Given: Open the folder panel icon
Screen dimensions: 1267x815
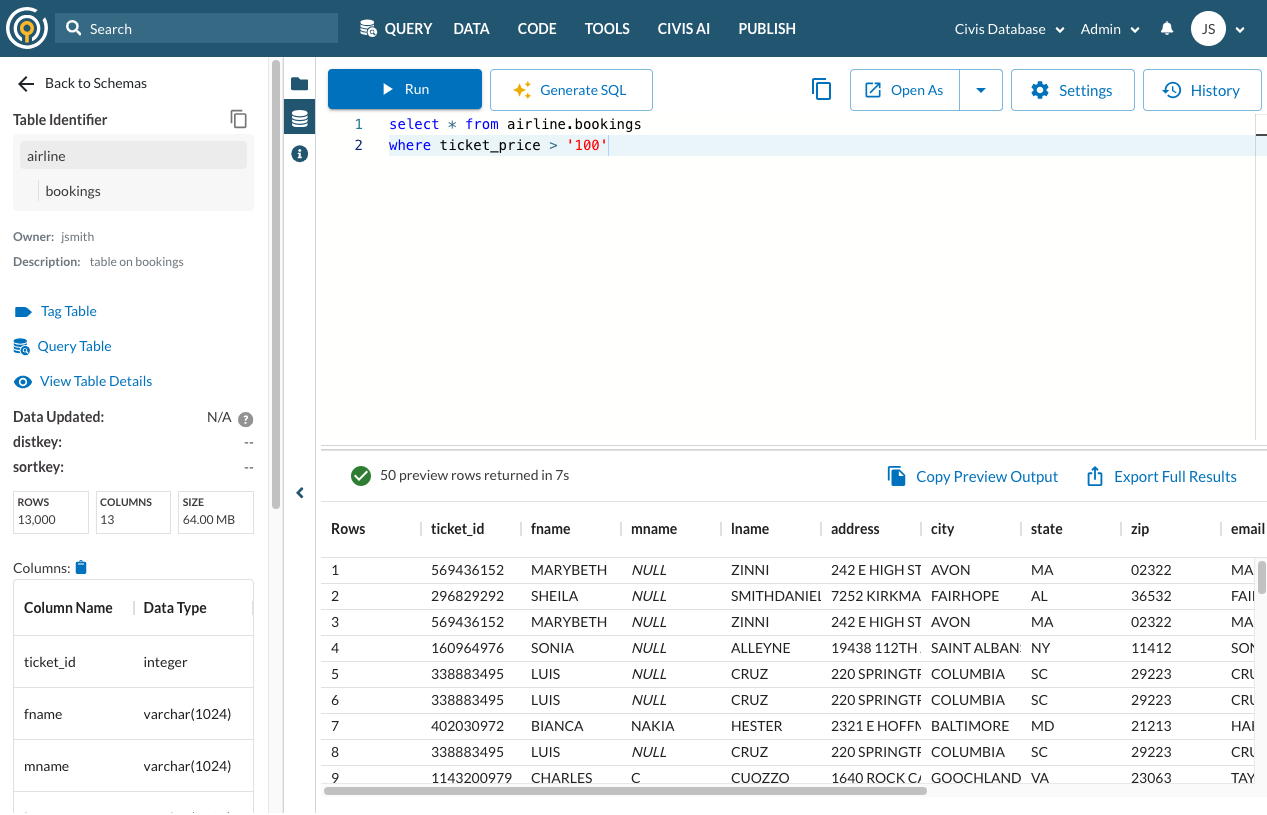Looking at the screenshot, I should pos(299,83).
